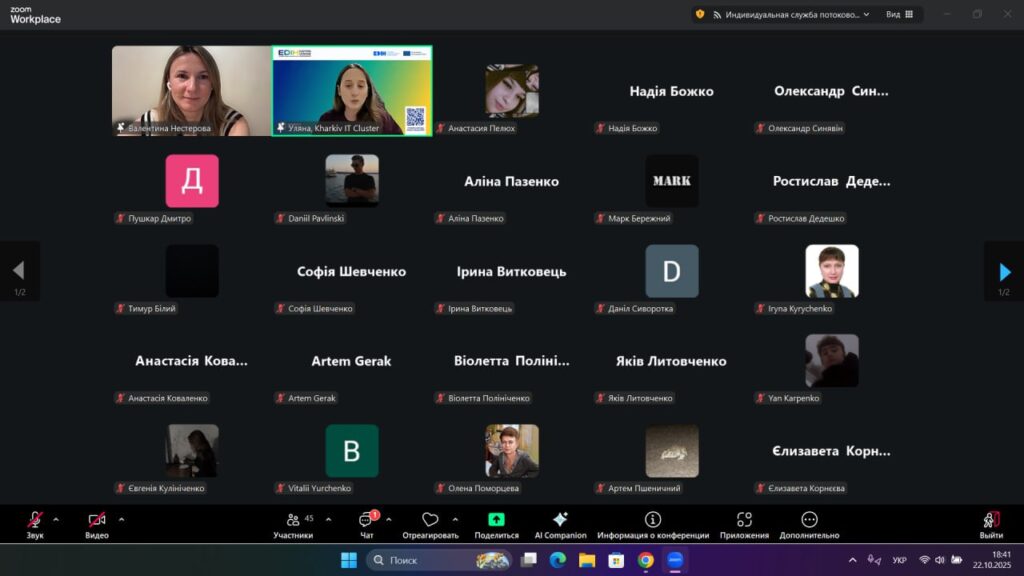Select Уляна, Kharkiv IT Cluster video tile
Screen dimensions: 1024x576
coord(352,90)
